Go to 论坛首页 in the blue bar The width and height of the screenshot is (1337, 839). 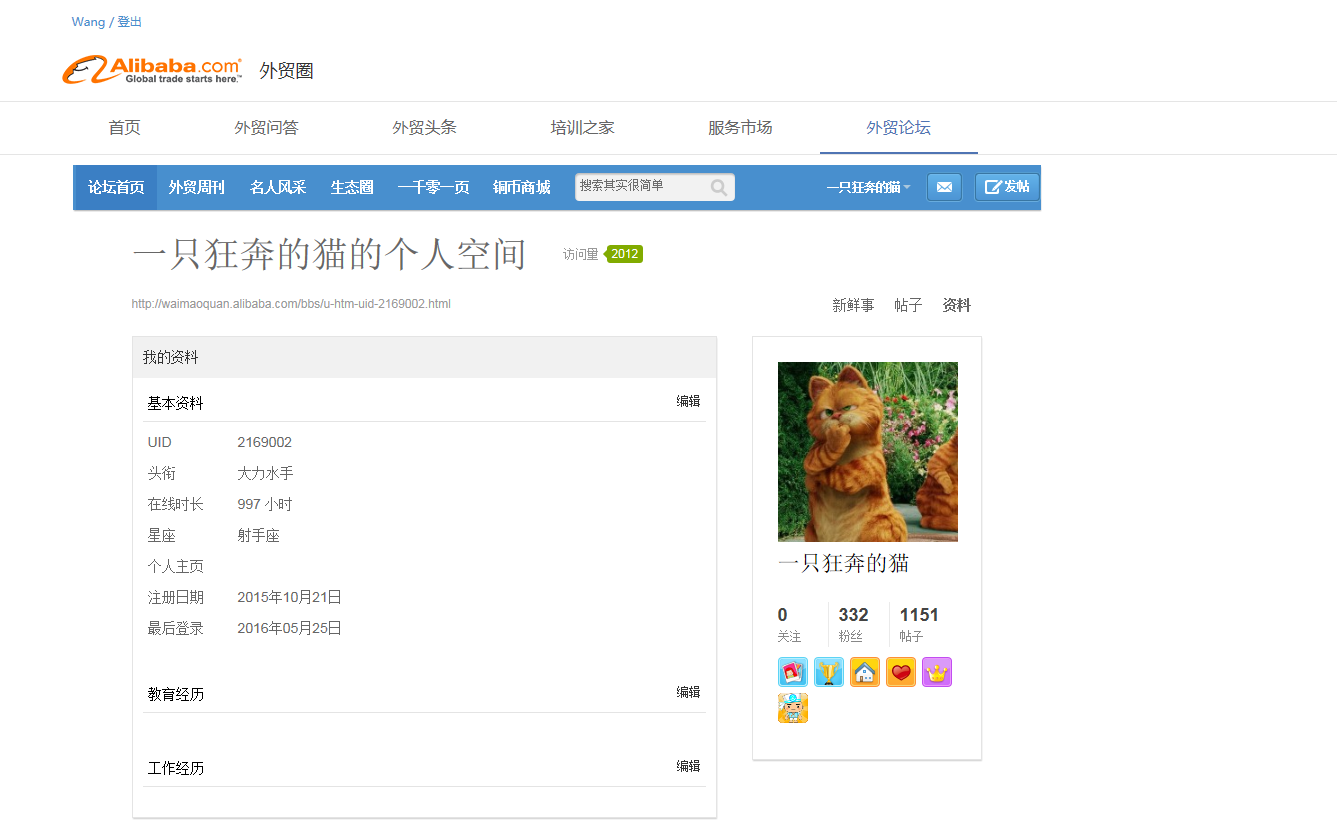[x=116, y=187]
